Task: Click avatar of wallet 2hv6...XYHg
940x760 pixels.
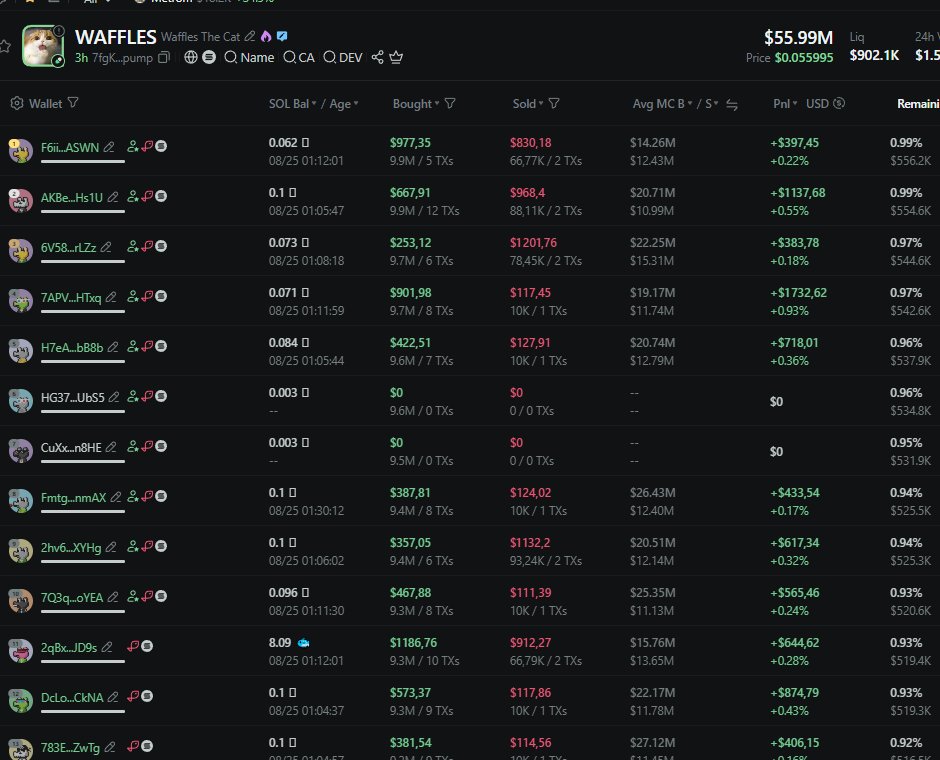Action: click(20, 550)
